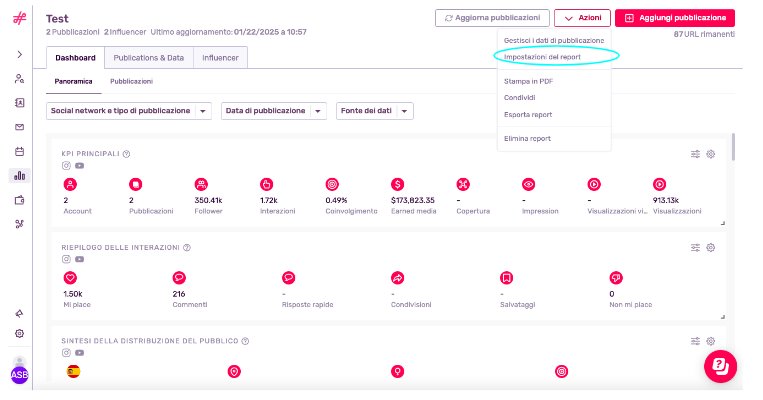The height and width of the screenshot is (400, 763).
Task: Click the $173,823.35 earned media value
Action: click(x=413, y=200)
